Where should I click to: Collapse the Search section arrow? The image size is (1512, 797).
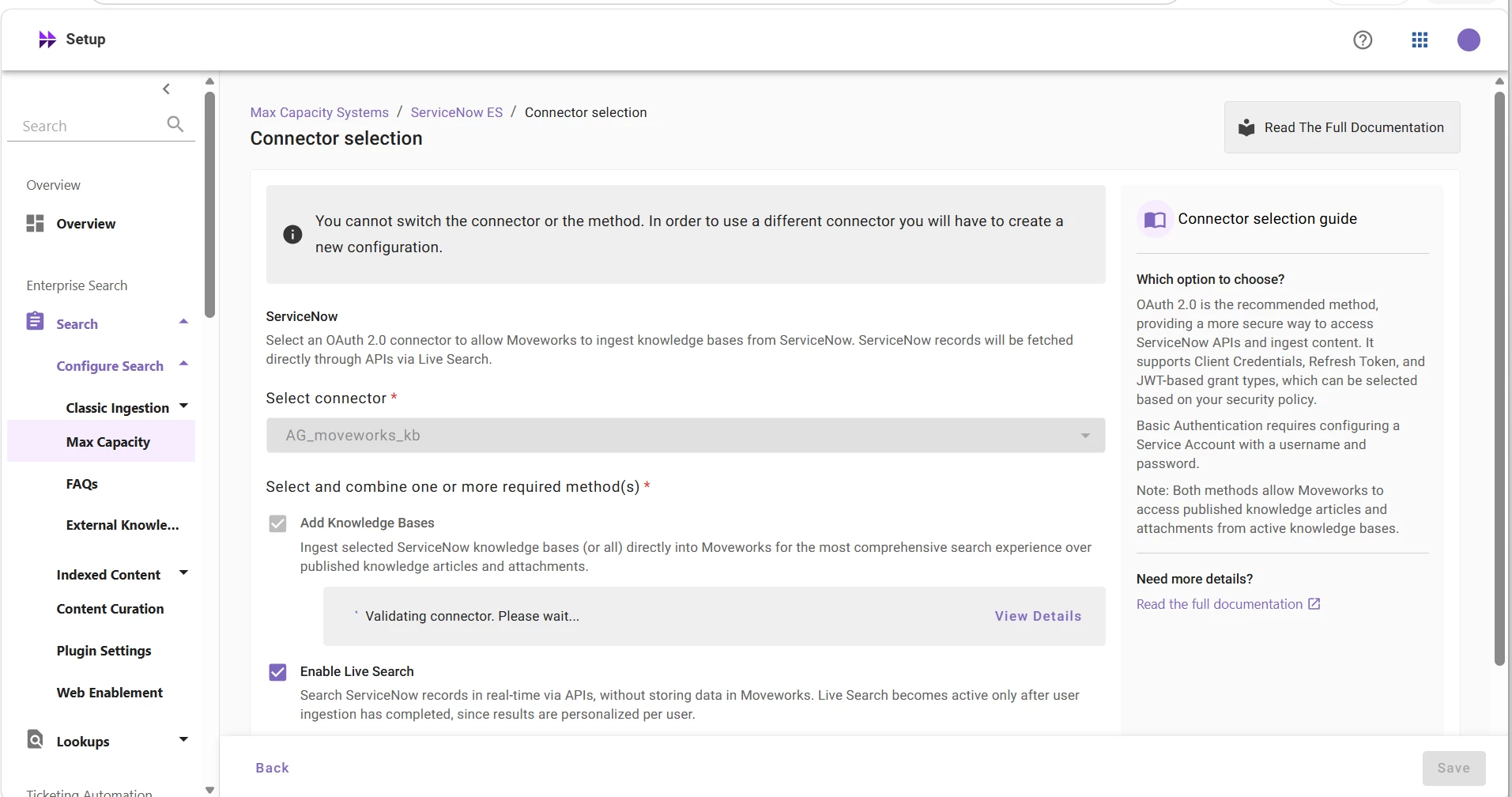[183, 321]
